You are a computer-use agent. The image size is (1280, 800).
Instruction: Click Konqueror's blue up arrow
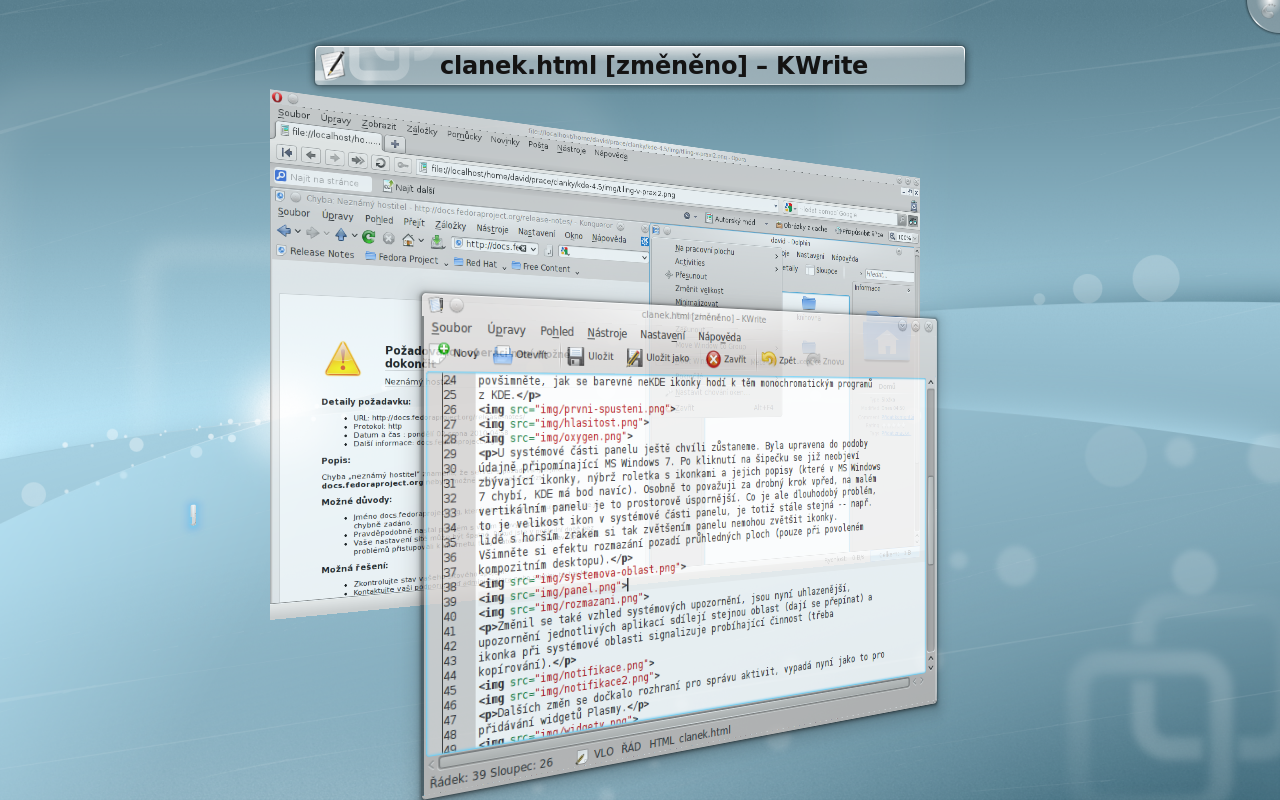[340, 235]
